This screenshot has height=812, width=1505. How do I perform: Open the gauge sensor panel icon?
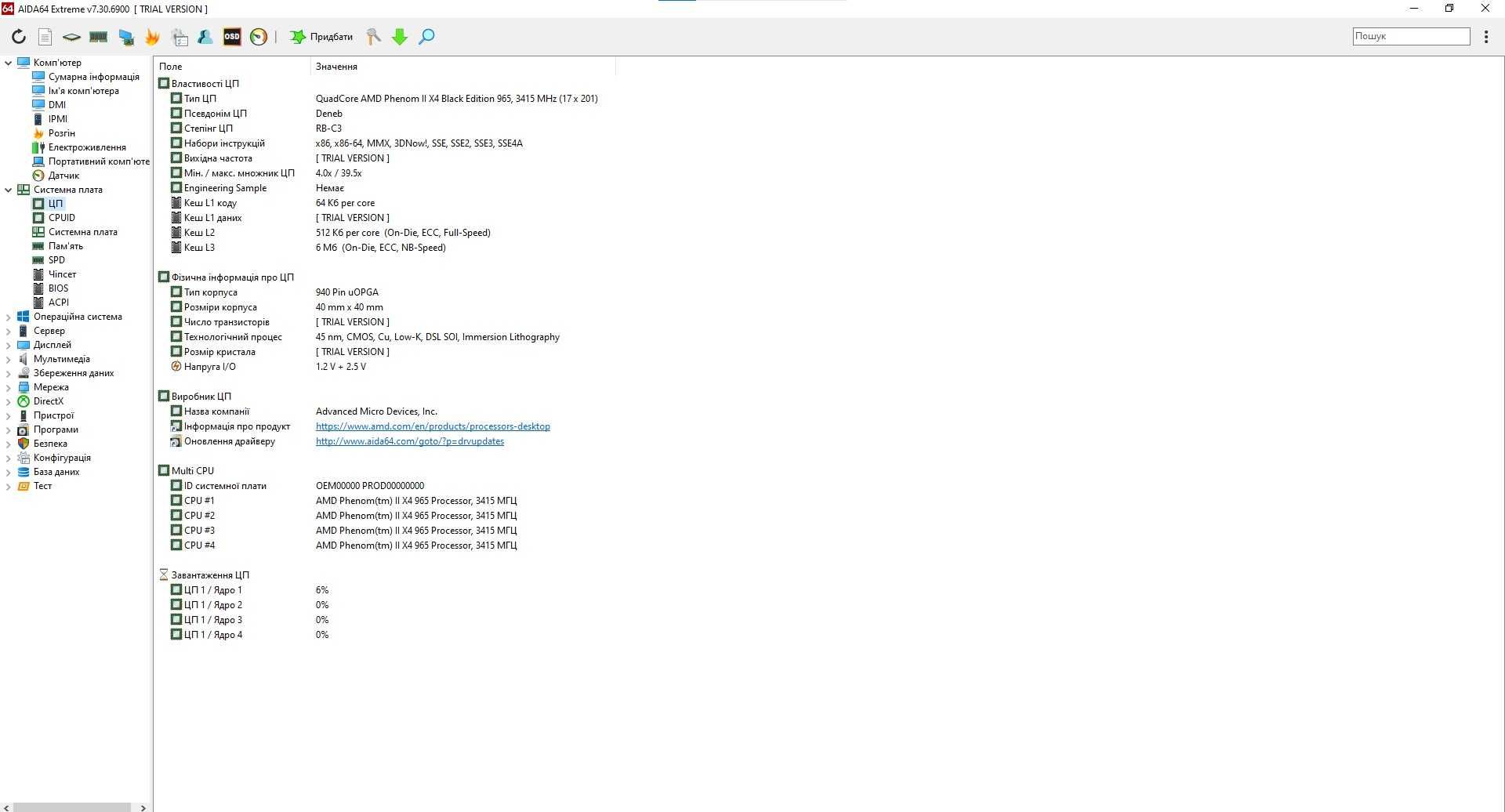pos(259,36)
